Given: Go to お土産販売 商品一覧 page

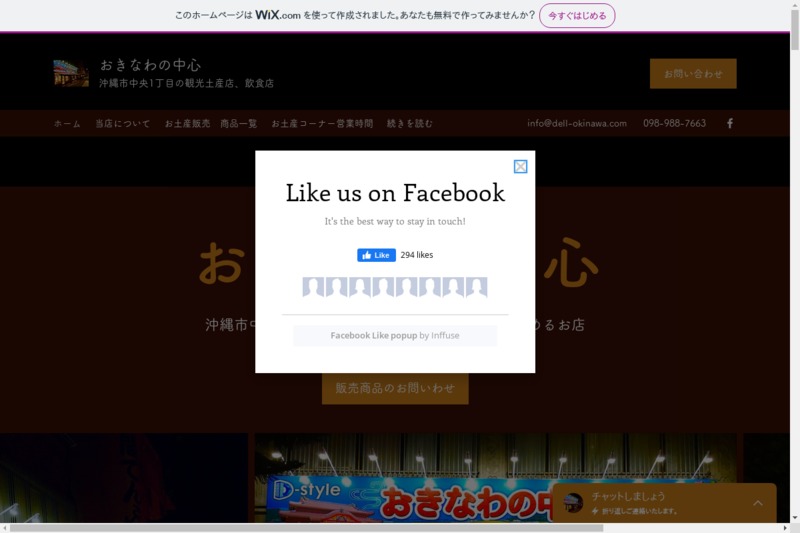Looking at the screenshot, I should pos(211,124).
